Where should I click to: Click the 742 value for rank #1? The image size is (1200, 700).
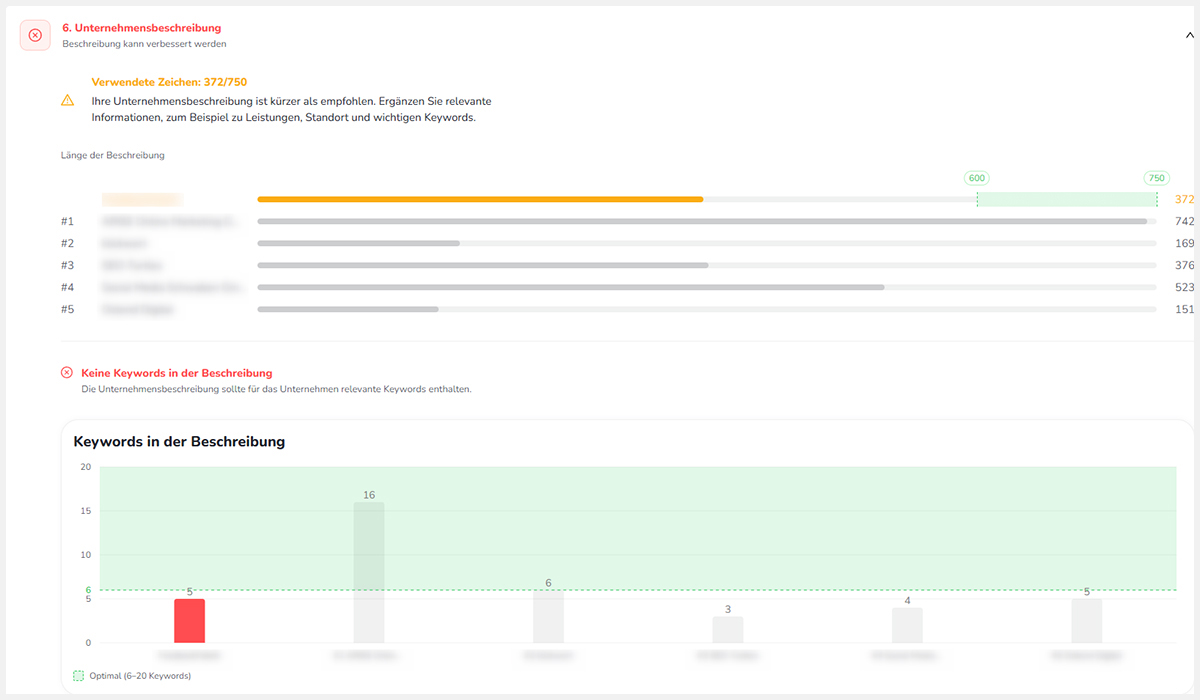[1185, 221]
